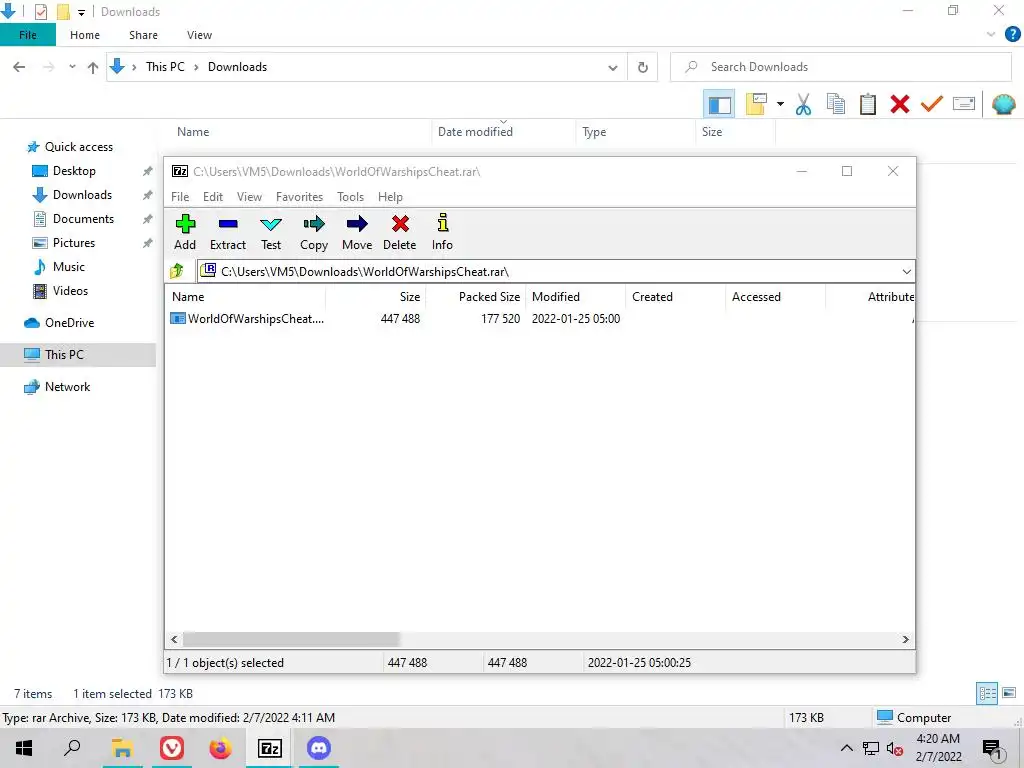Click the shell globe icon in Explorer toolbar

point(1004,104)
